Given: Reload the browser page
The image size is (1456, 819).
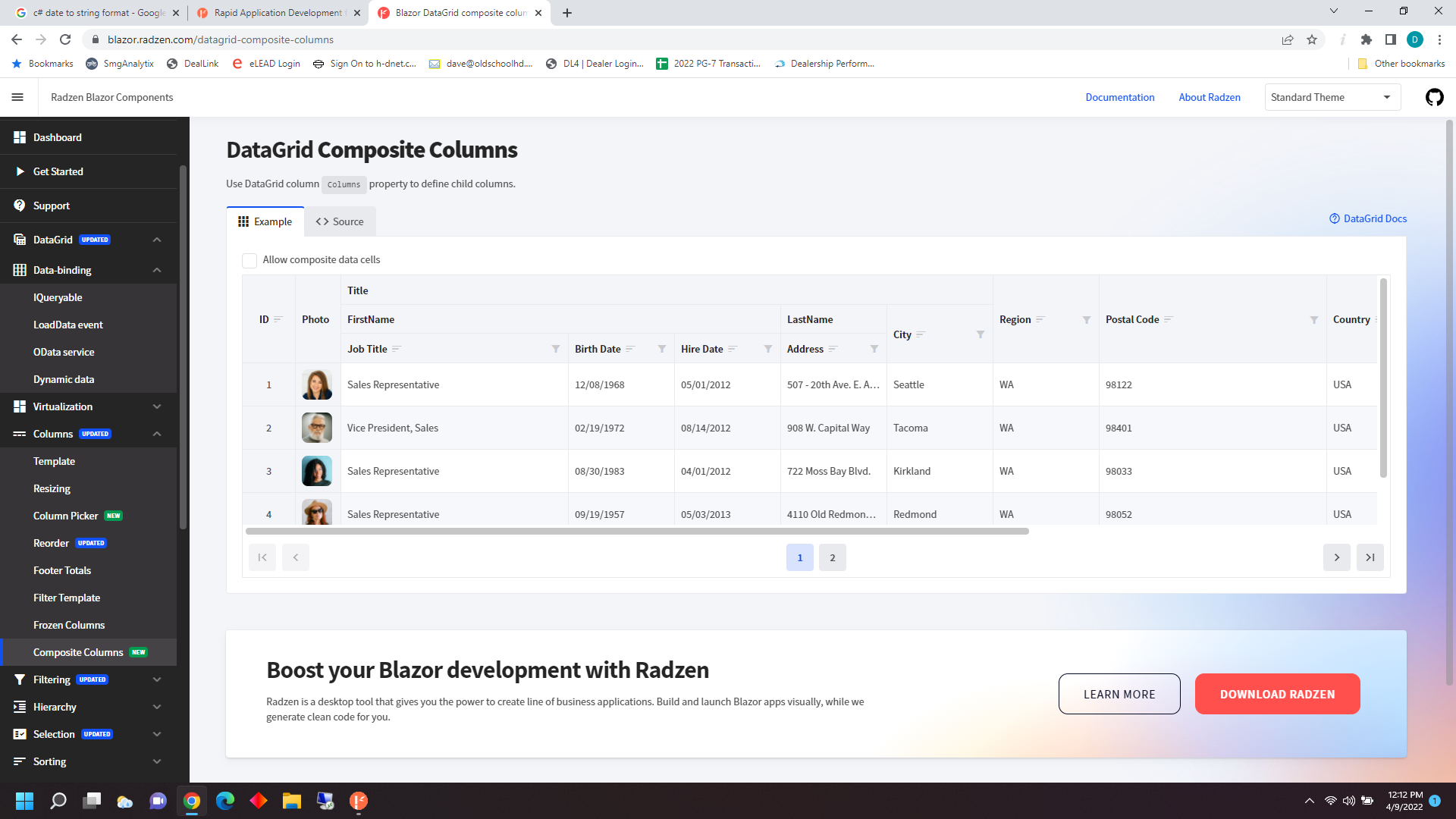Looking at the screenshot, I should [x=65, y=39].
